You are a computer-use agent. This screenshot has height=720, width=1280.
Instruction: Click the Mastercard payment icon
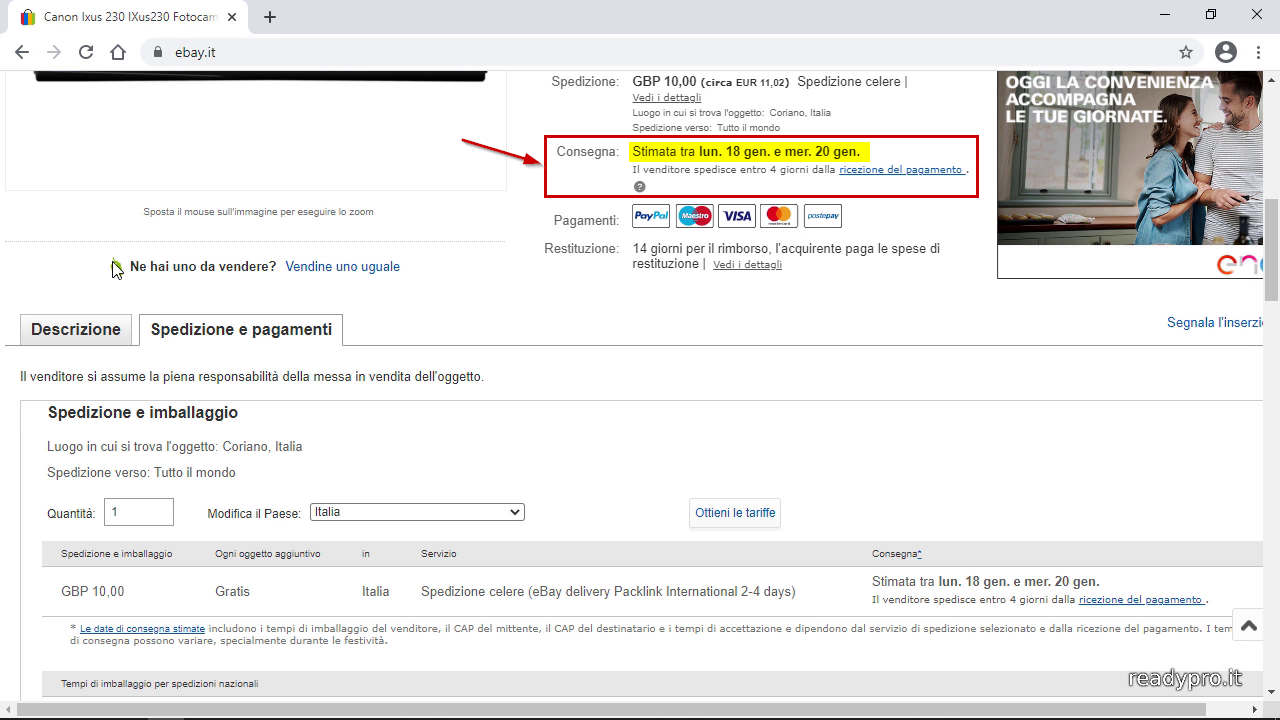(779, 216)
